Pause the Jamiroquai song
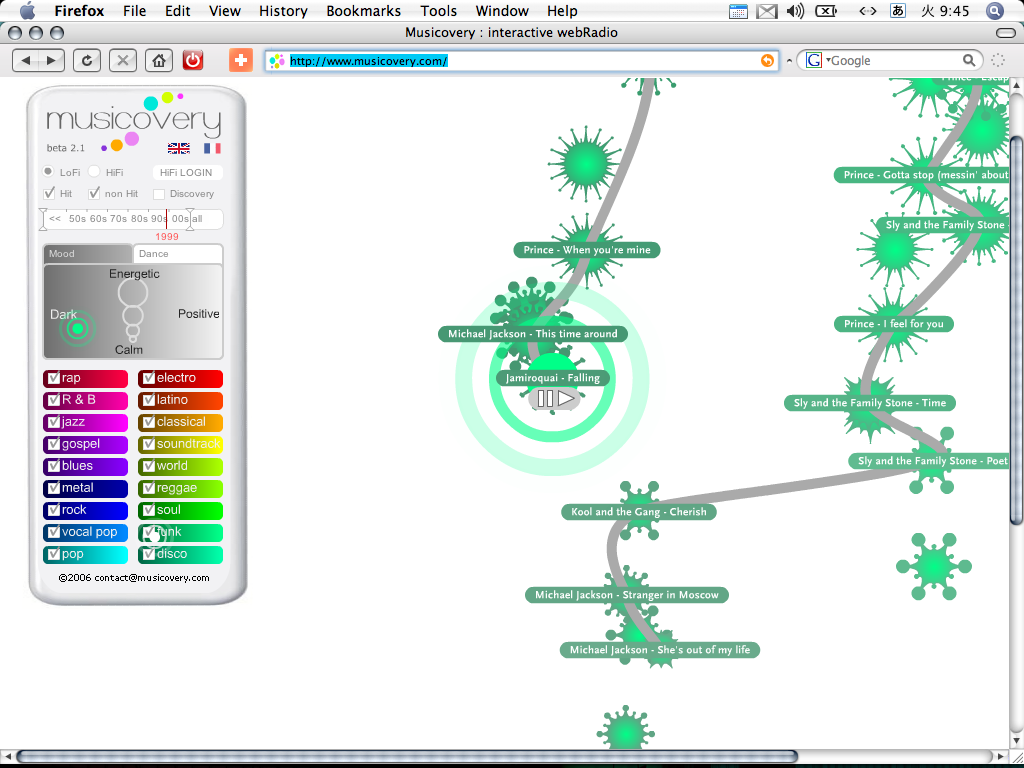 pos(545,398)
